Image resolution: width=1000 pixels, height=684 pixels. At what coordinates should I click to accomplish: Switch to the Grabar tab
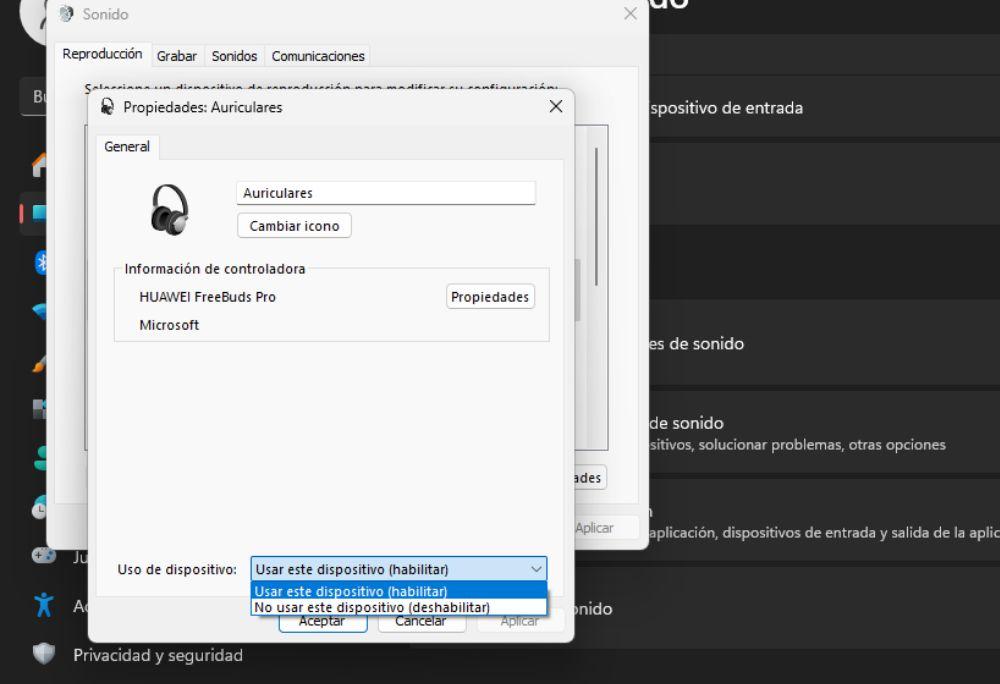click(176, 56)
